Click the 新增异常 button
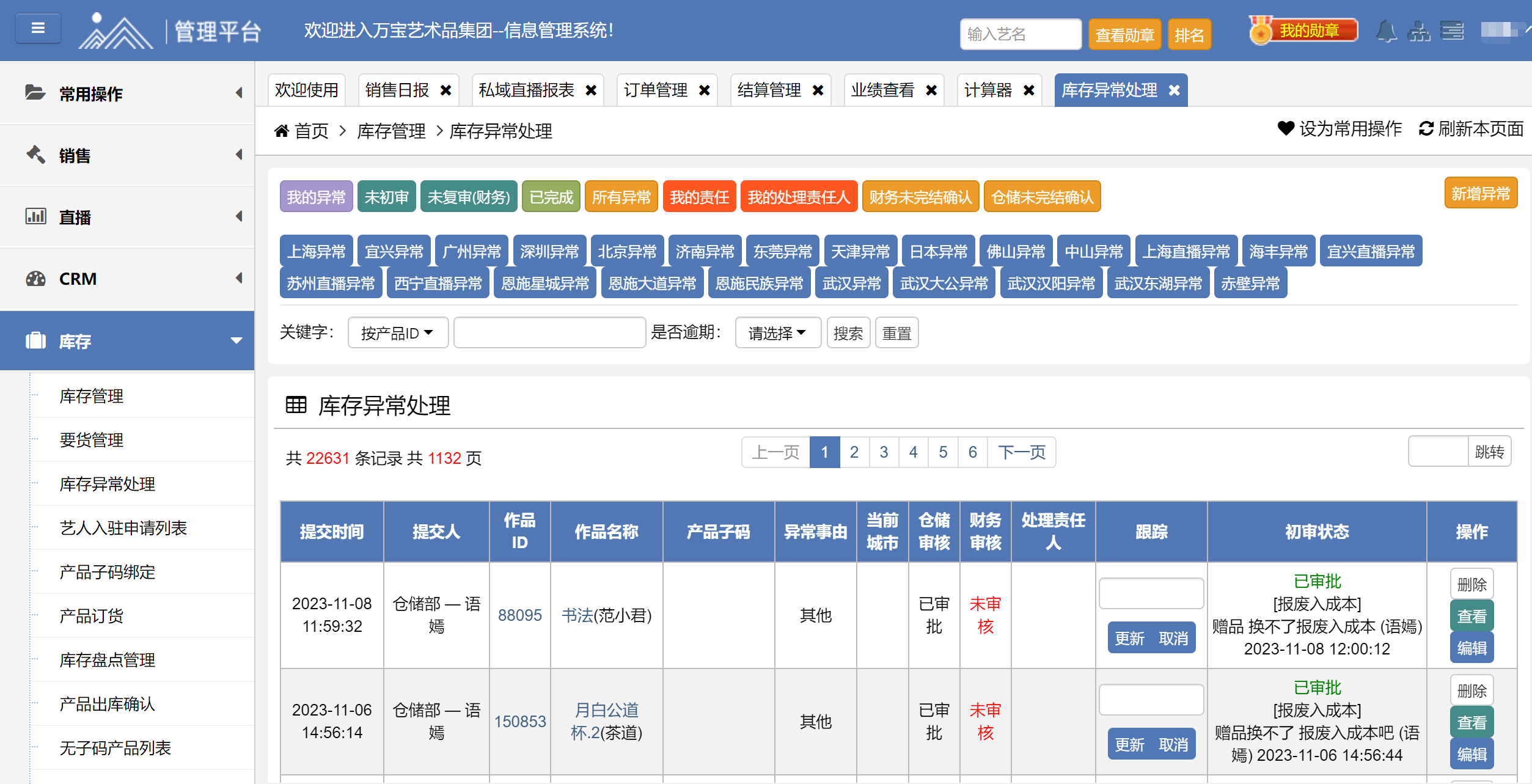Screen dimensions: 1532x784 coord(1481,194)
